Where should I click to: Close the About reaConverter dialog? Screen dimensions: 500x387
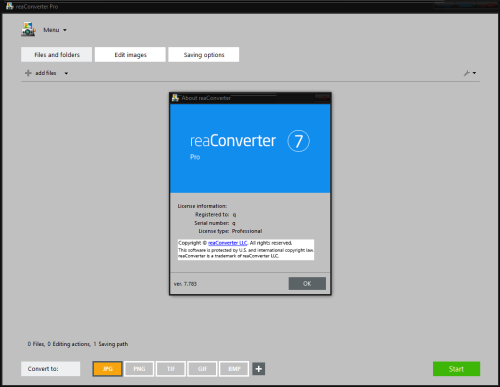(322, 97)
